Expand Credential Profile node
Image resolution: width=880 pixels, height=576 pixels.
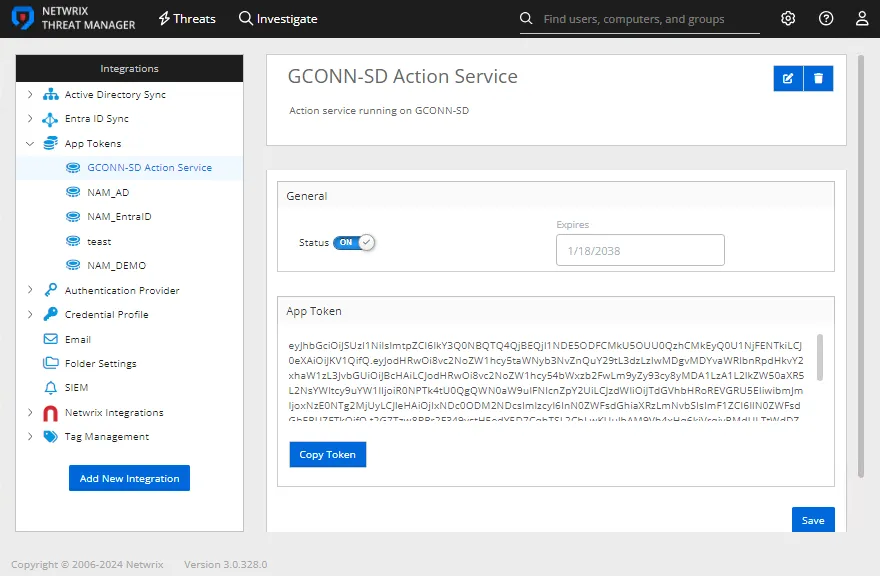[30, 314]
